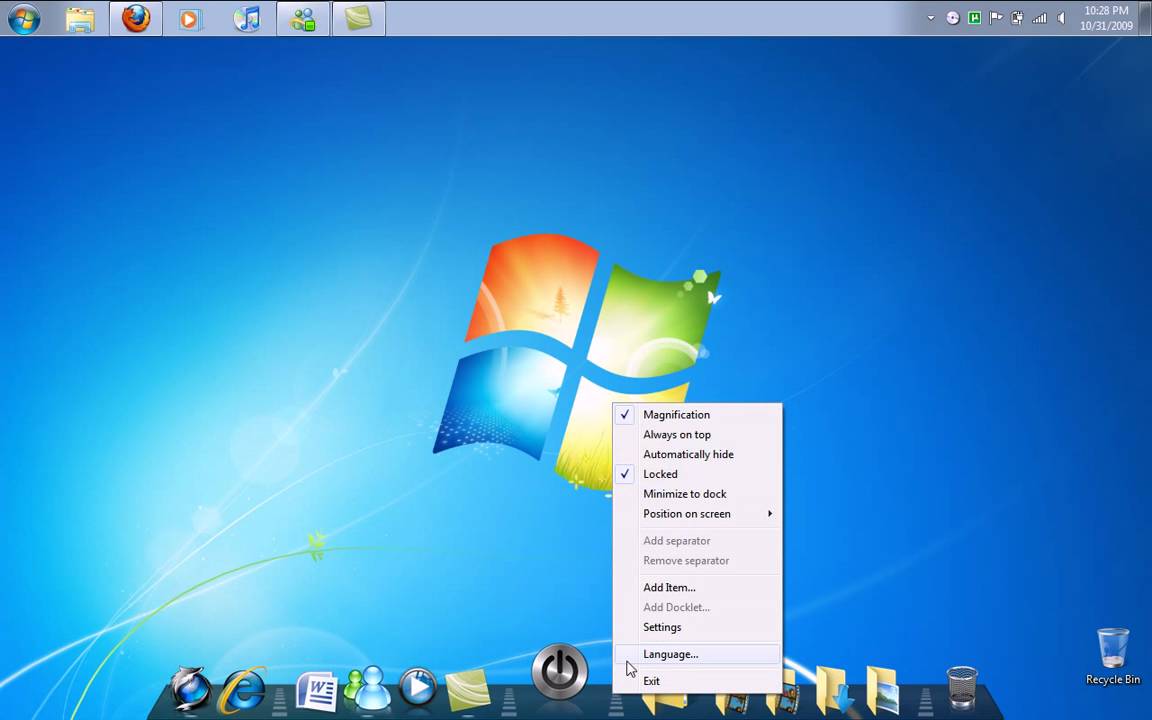Uncheck Magnification in the context menu

698,414
